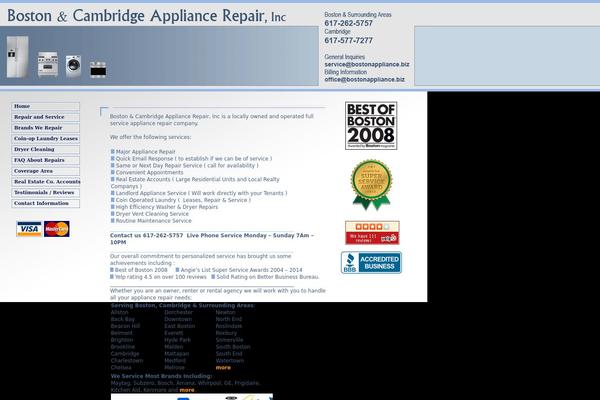600x400 pixels.
Task: Open Real Estate Co. Accounts
Action: 46,181
